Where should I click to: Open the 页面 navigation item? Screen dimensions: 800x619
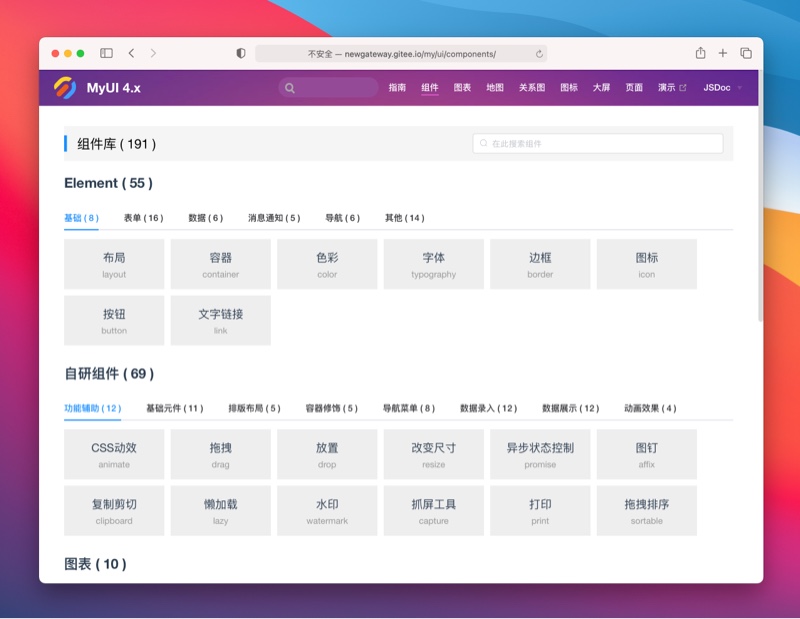pyautogui.click(x=634, y=87)
